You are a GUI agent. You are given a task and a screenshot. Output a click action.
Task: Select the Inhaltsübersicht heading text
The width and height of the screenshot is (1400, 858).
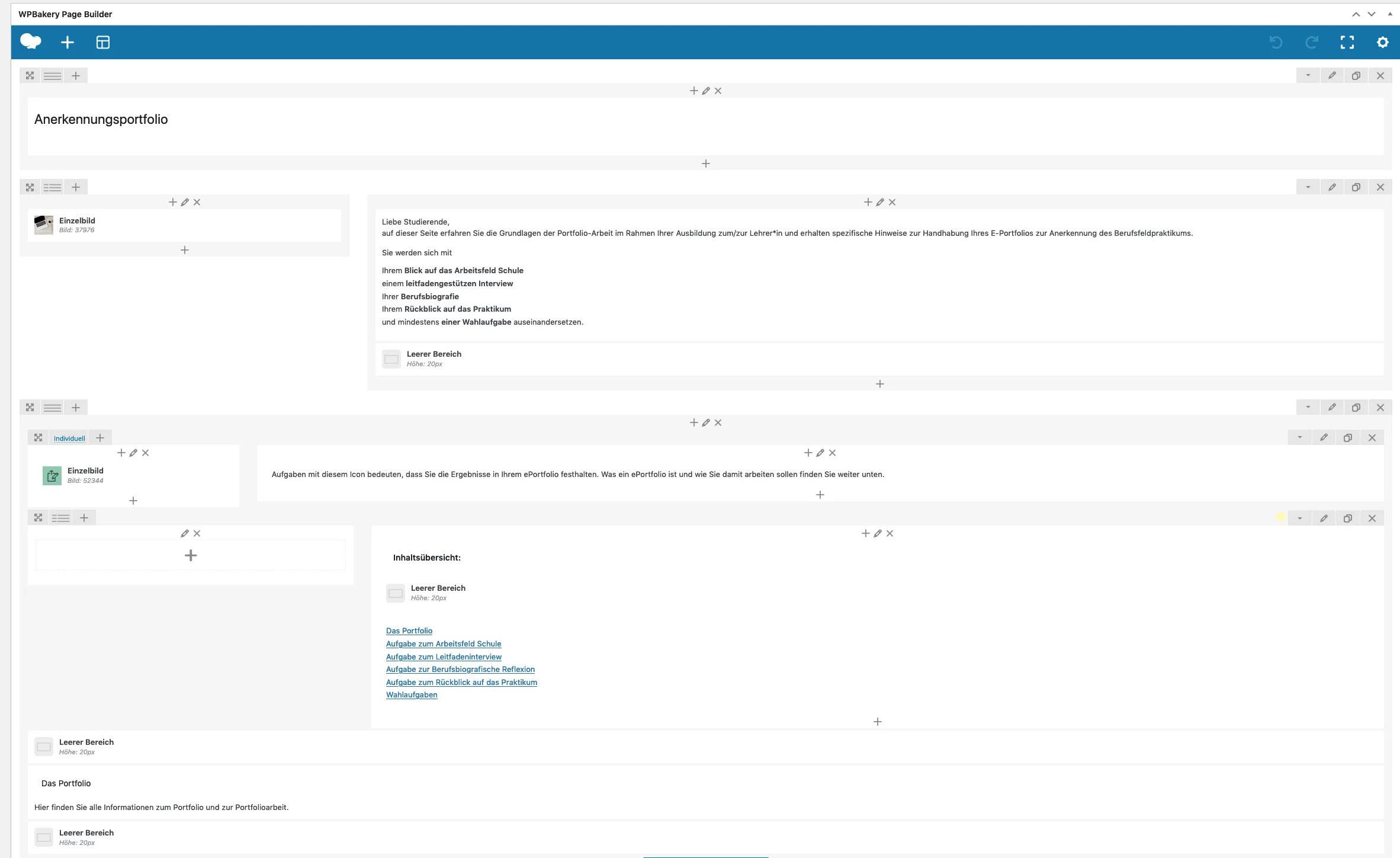(427, 558)
